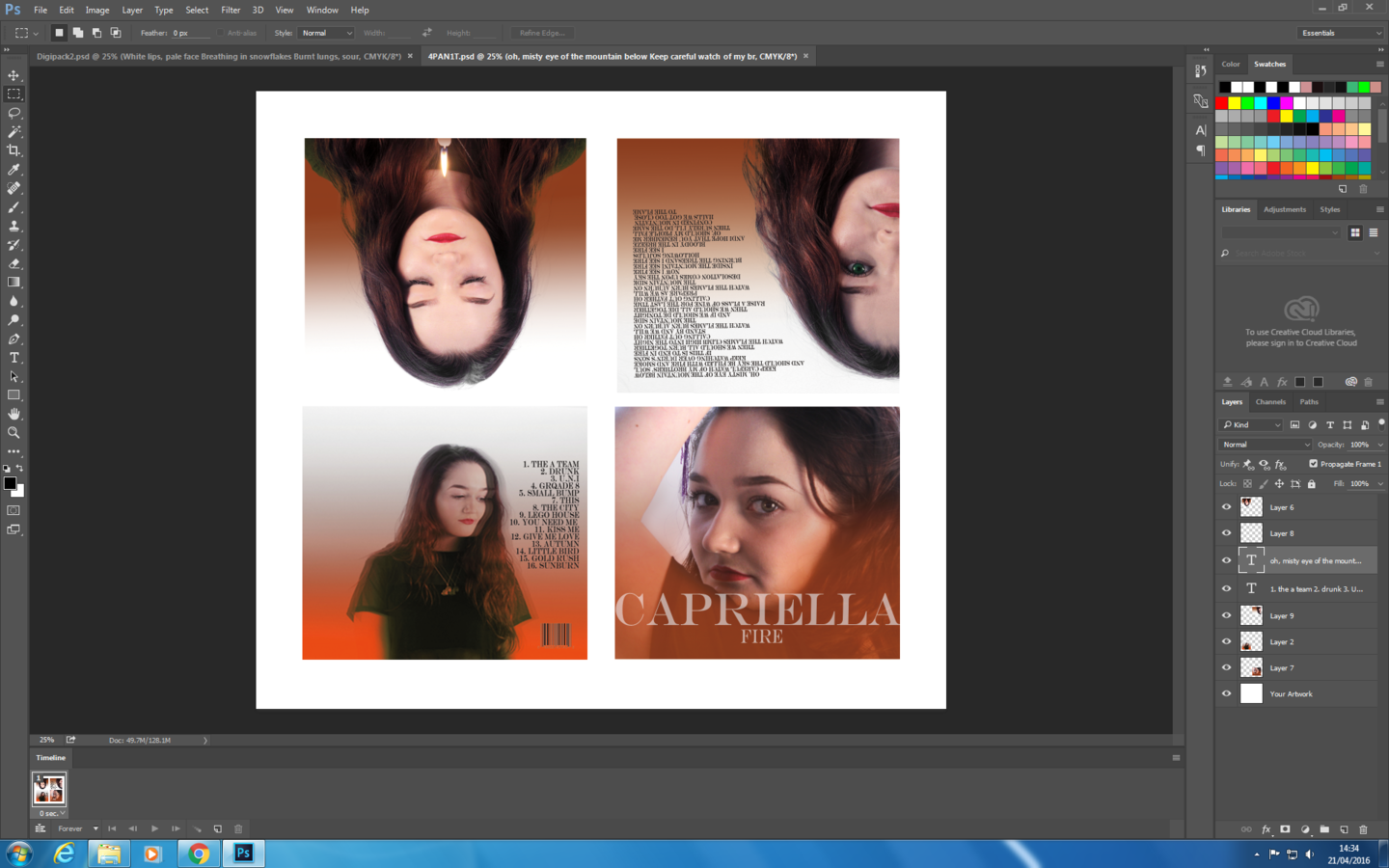This screenshot has height=868, width=1389.
Task: Filter layers by pixel layers icon
Action: click(x=1294, y=424)
